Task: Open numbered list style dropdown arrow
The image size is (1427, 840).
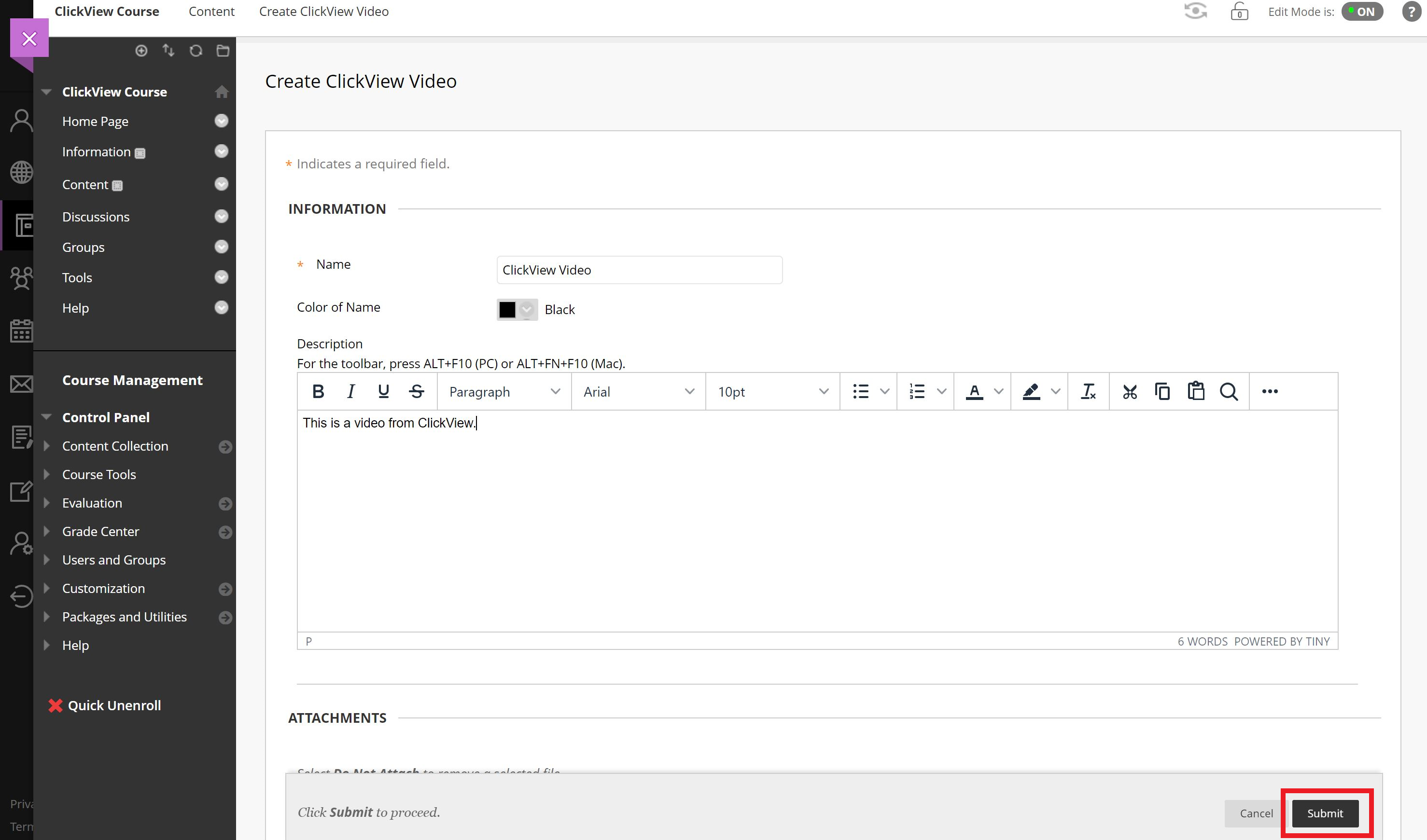Action: tap(941, 391)
